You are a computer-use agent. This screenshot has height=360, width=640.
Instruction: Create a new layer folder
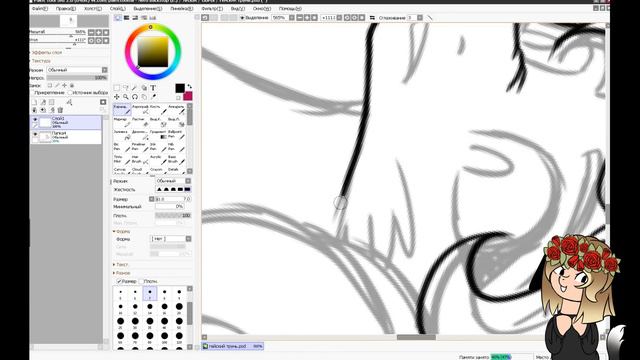point(51,102)
